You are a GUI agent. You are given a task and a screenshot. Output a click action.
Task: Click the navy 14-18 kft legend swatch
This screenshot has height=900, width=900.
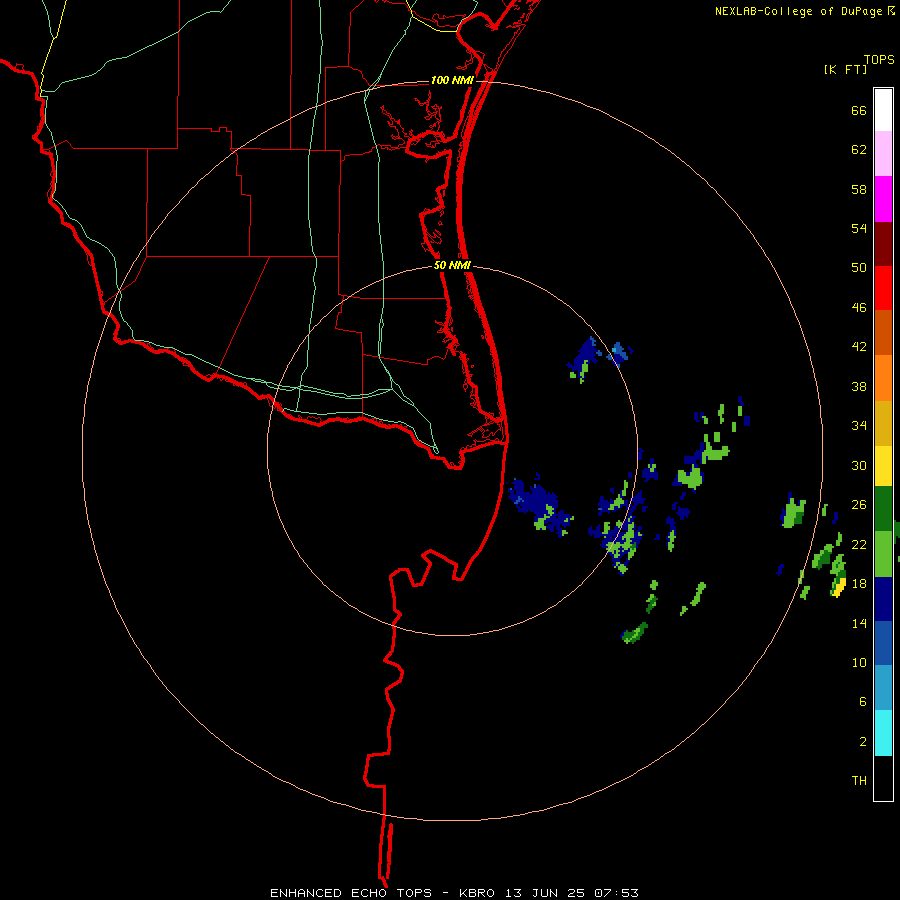(x=883, y=599)
